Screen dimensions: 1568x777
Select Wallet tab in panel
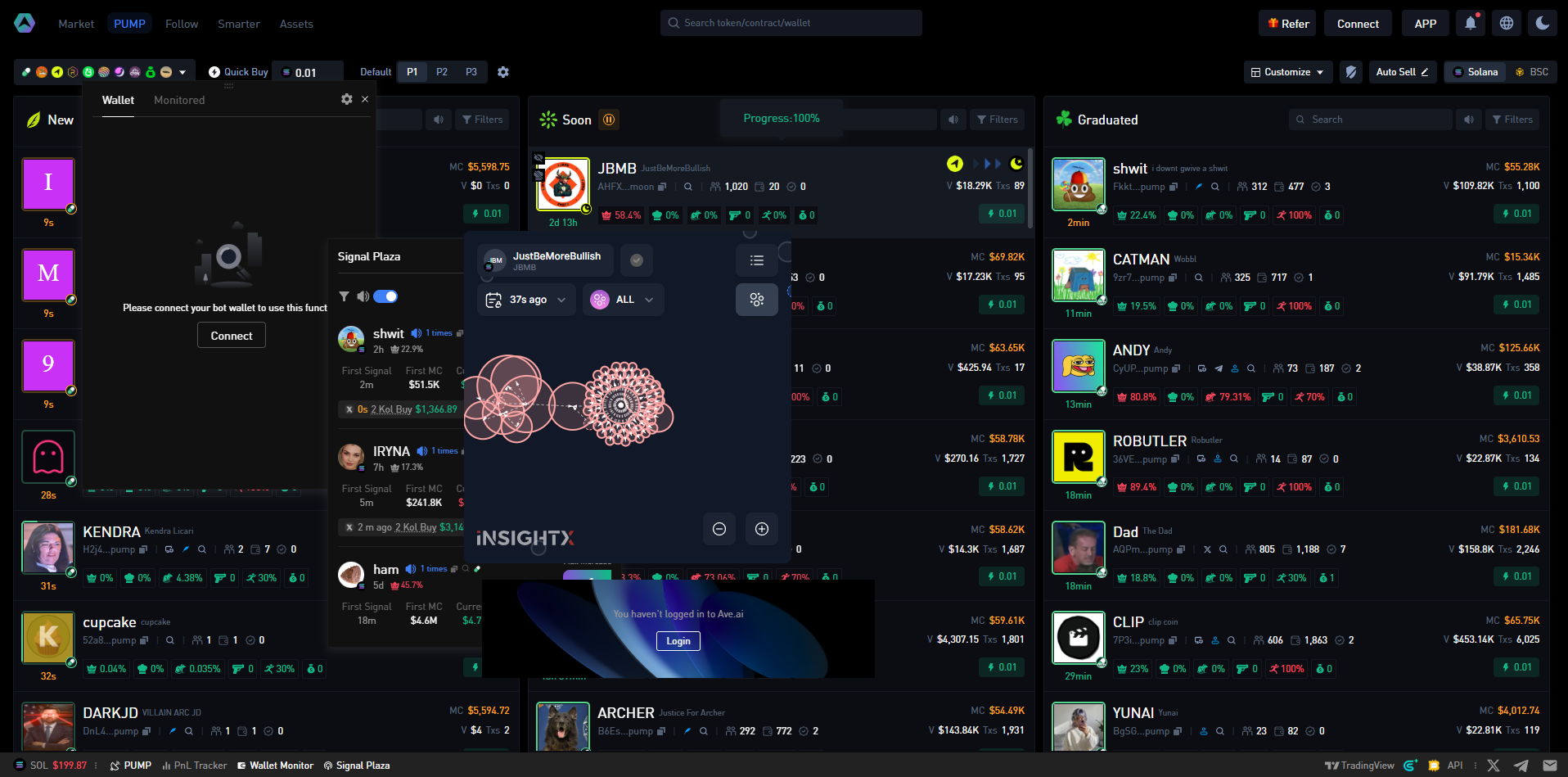point(118,100)
